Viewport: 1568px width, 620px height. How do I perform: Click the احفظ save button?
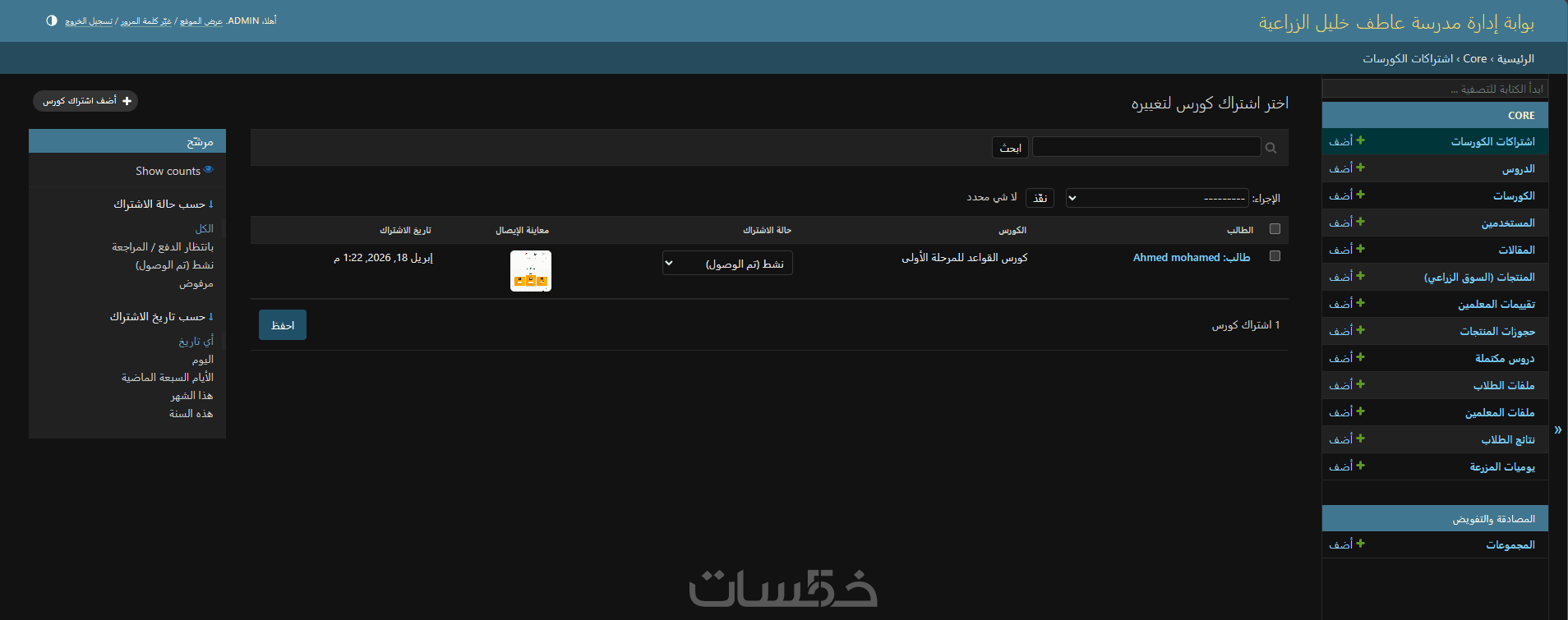pyautogui.click(x=283, y=325)
